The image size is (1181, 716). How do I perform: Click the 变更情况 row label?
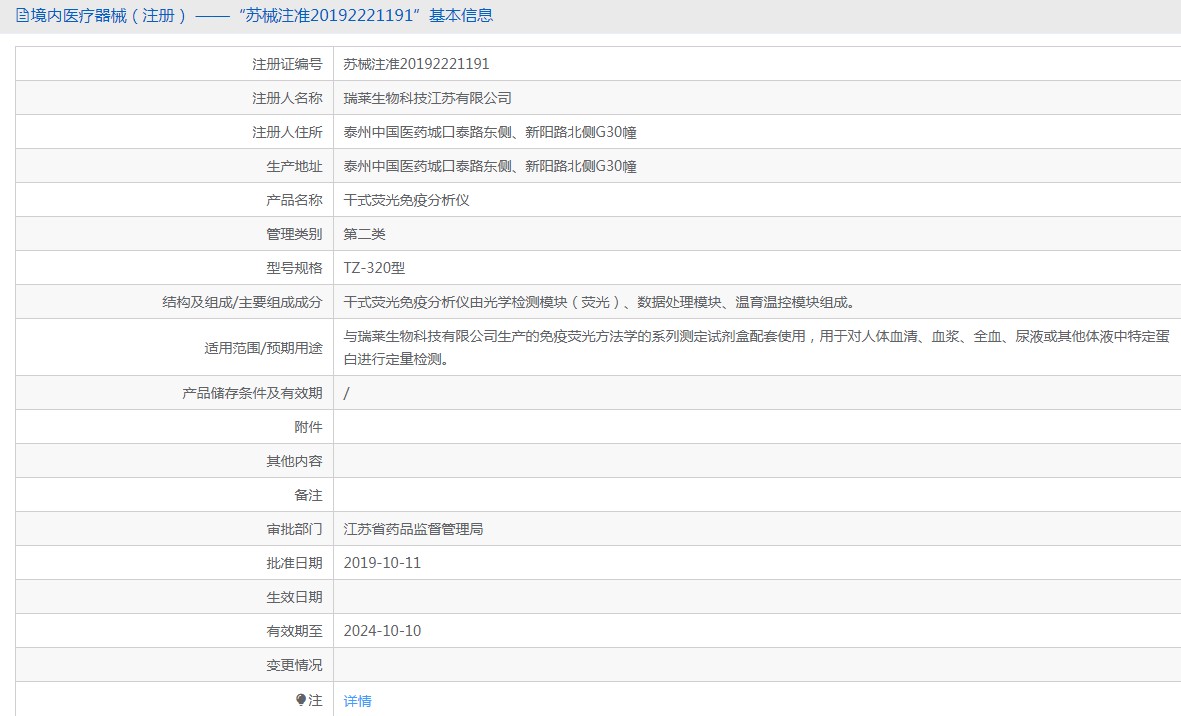tap(294, 665)
